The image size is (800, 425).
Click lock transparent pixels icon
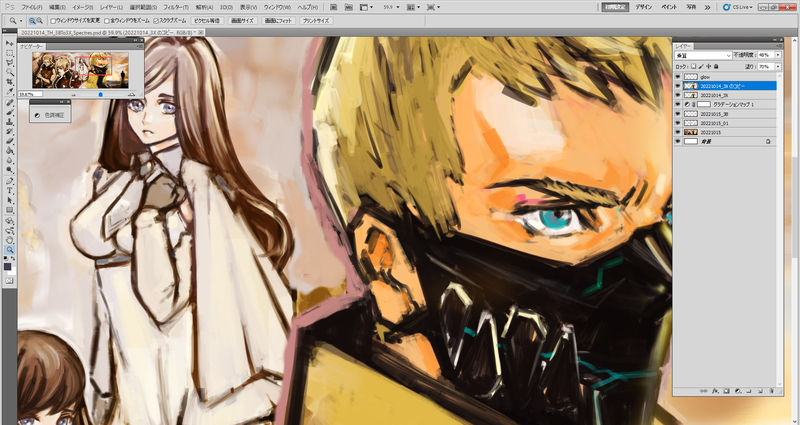coord(692,66)
